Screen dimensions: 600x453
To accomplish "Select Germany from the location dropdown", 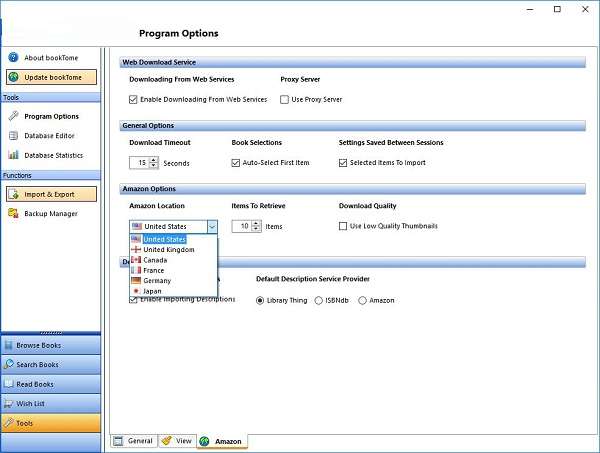I will [174, 280].
